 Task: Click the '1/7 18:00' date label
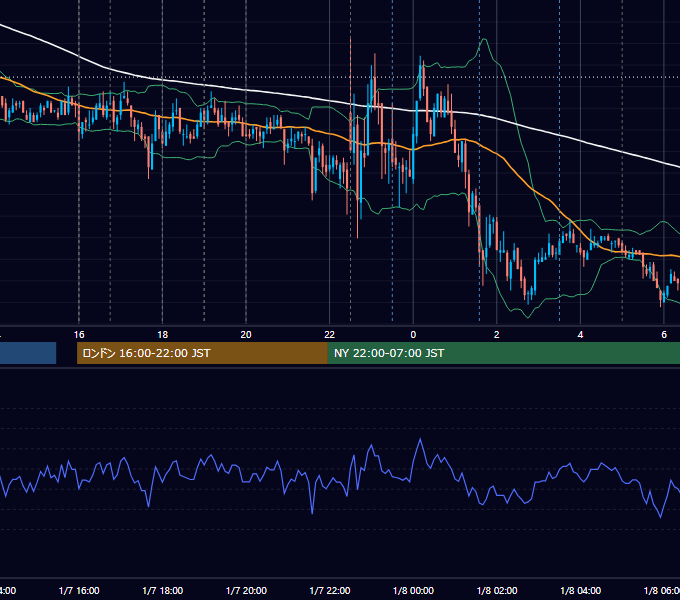point(163,591)
